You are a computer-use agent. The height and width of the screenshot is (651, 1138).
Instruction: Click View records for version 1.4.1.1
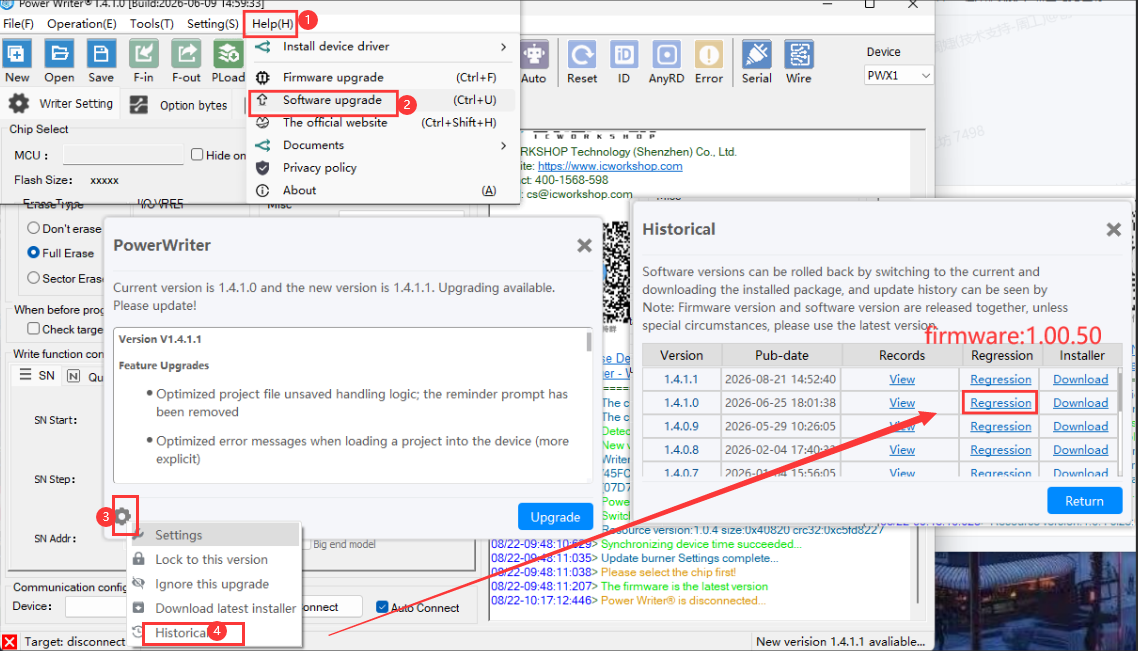(x=902, y=380)
